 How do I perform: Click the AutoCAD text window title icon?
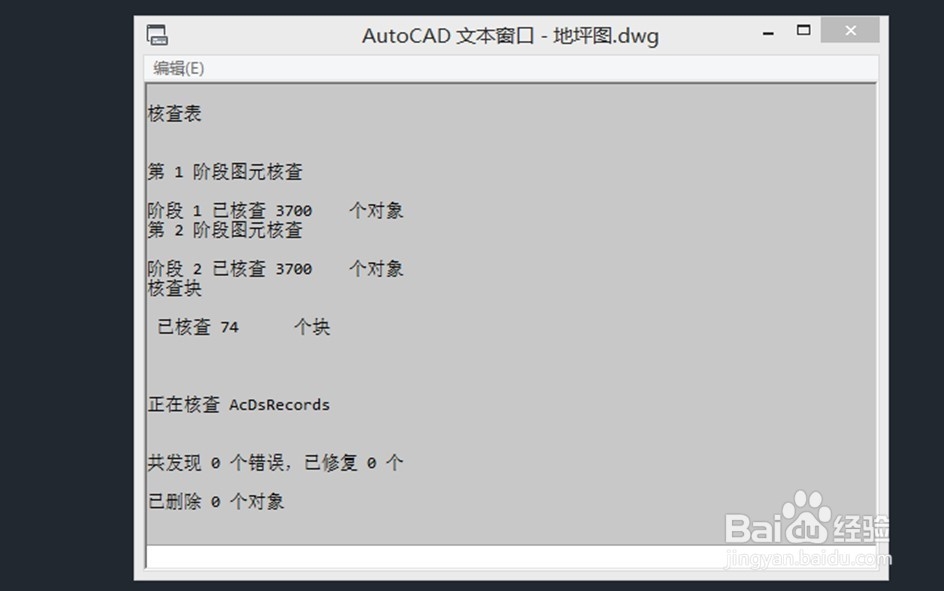click(157, 35)
